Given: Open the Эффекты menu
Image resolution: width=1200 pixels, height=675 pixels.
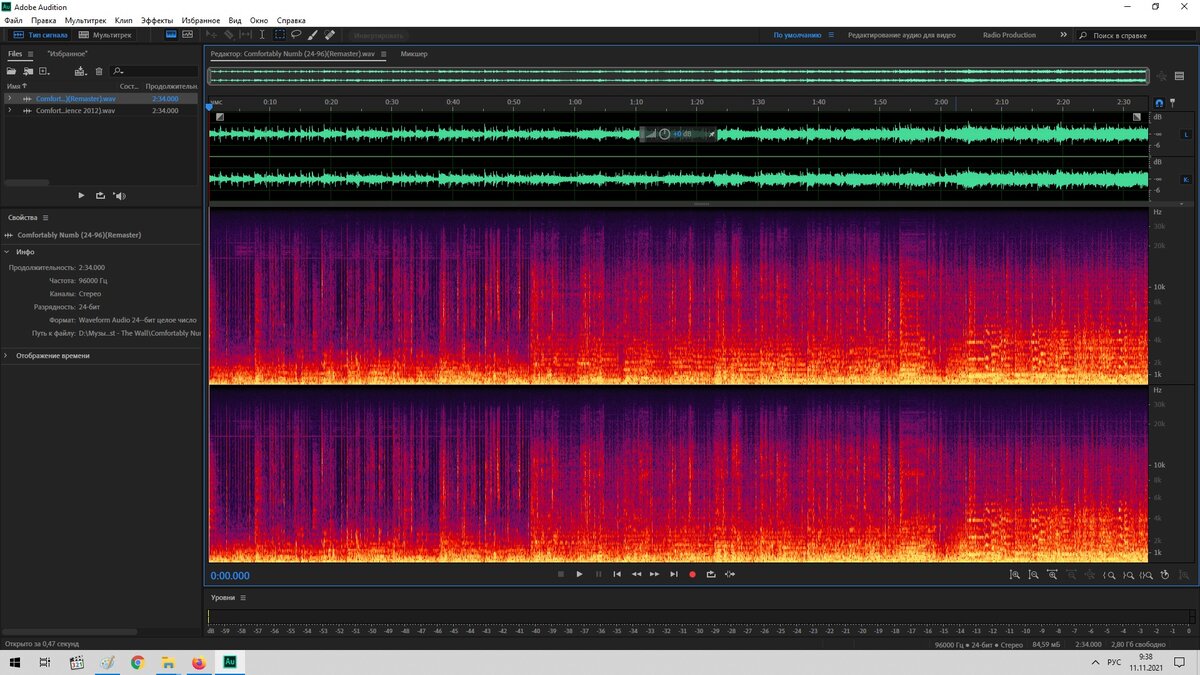Looking at the screenshot, I should point(157,19).
